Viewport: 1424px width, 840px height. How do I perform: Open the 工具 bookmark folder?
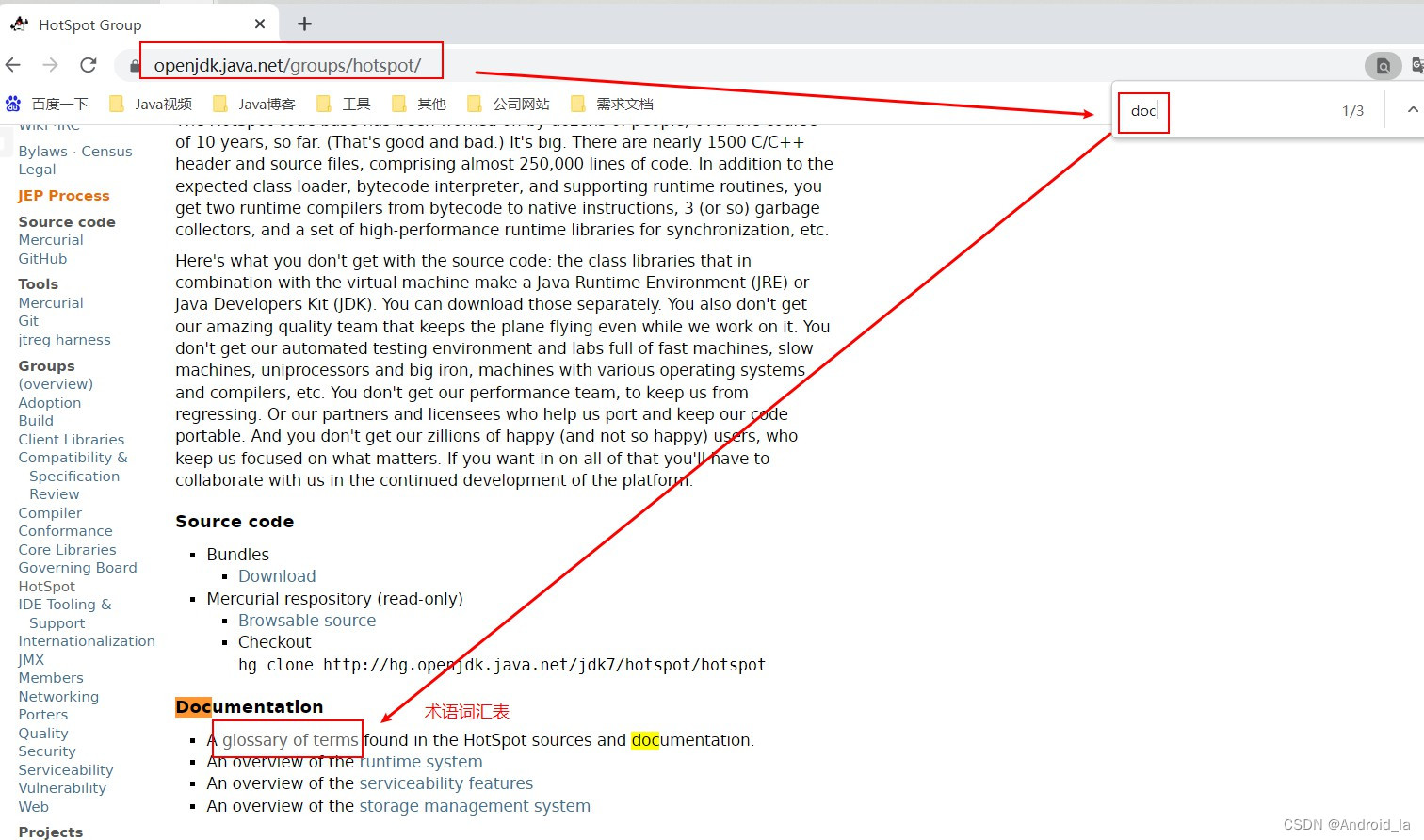344,104
